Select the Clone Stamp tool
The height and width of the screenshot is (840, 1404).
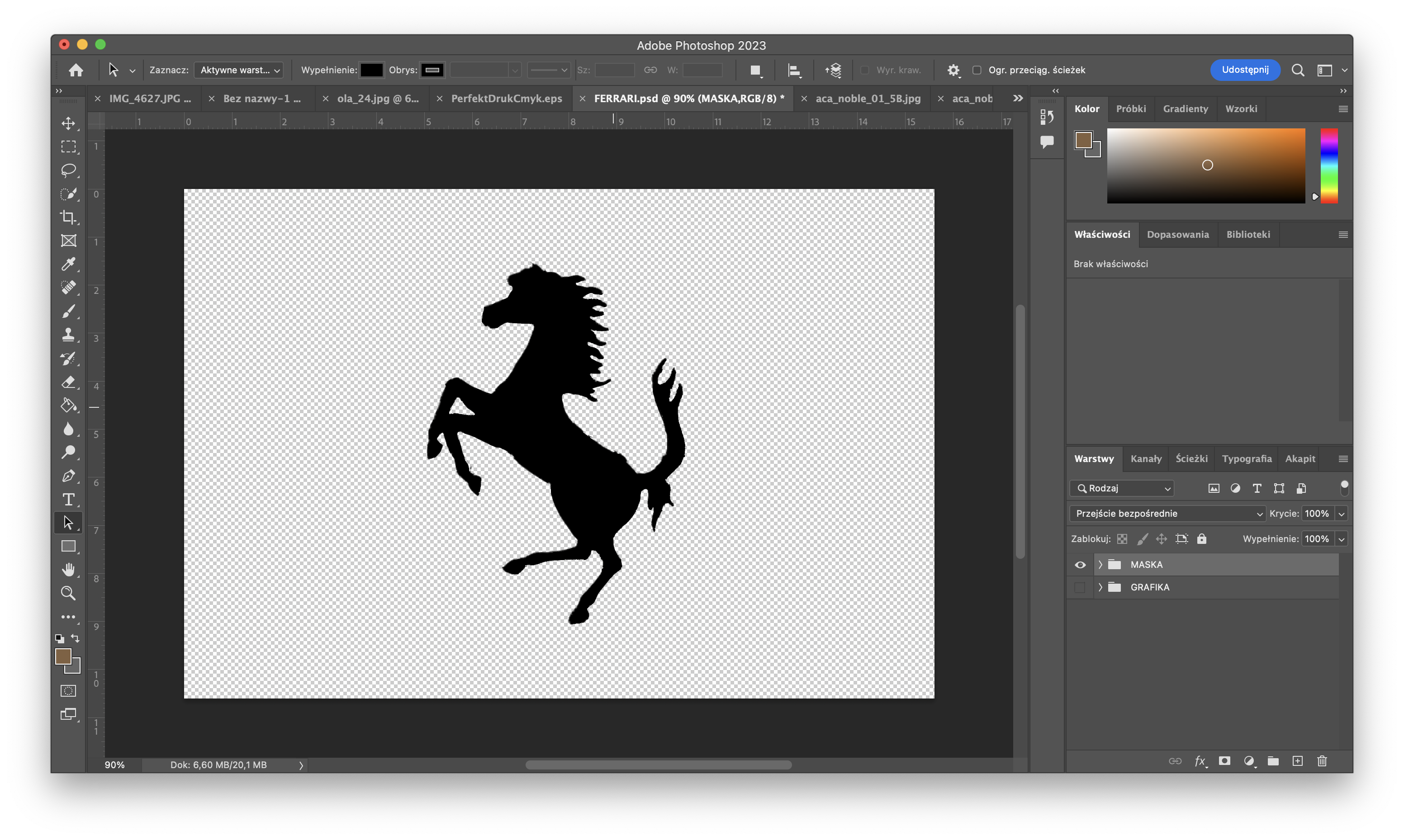click(68, 335)
